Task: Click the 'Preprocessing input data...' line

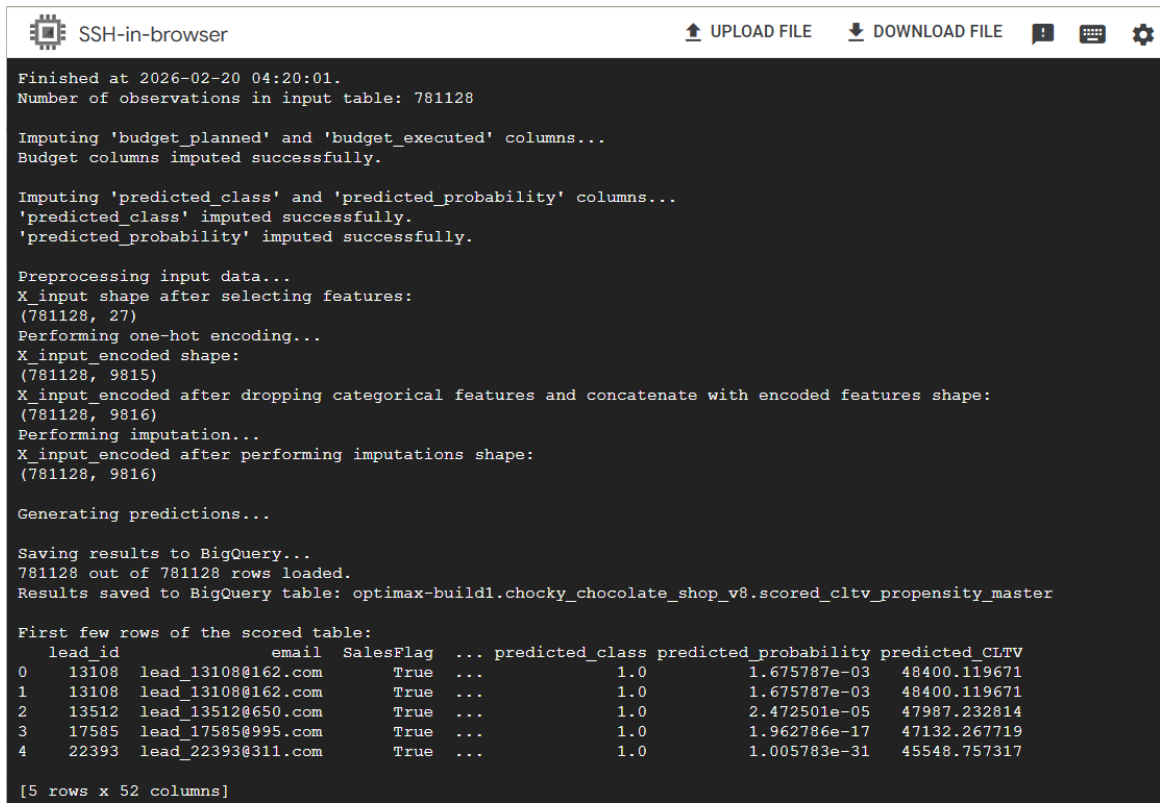Action: [x=154, y=276]
